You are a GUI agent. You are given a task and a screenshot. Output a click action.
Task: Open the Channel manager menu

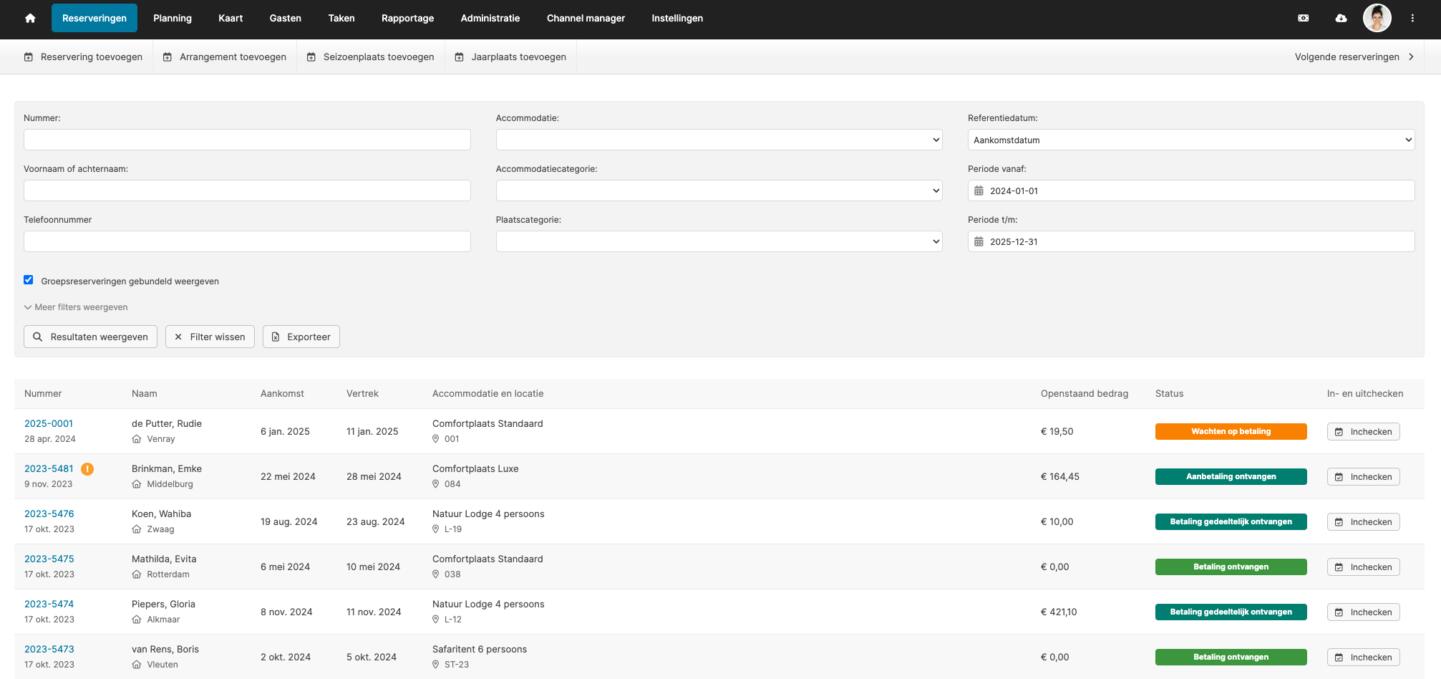coord(585,18)
